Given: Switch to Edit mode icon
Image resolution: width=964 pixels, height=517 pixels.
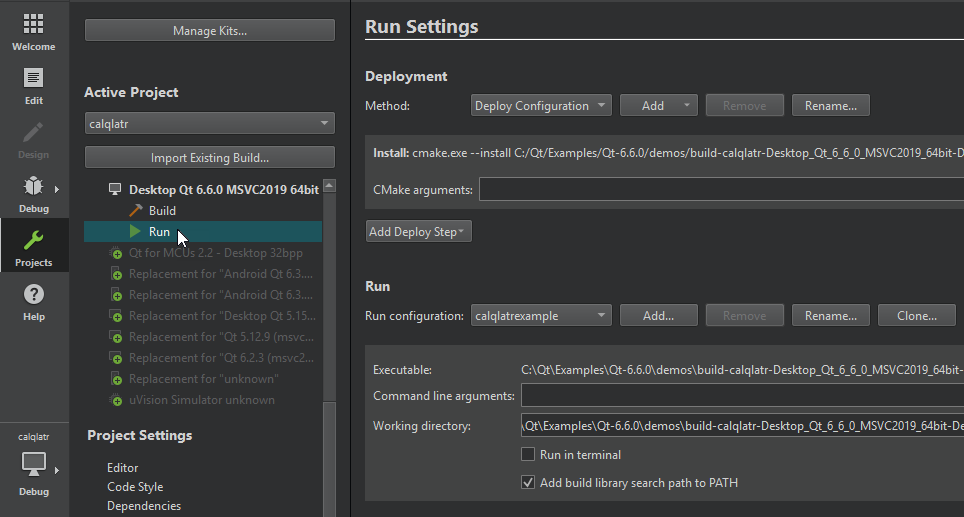Looking at the screenshot, I should 33,78.
